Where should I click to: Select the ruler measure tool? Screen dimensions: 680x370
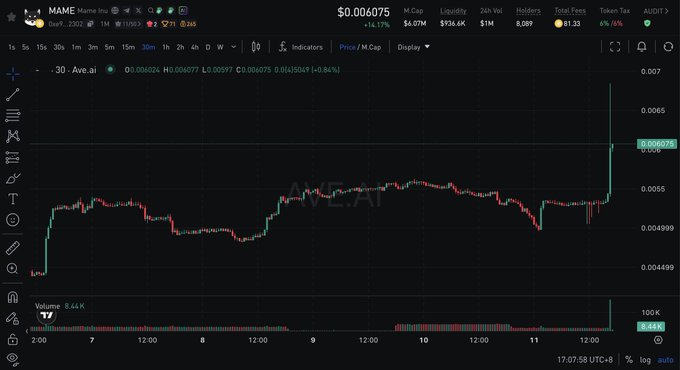click(13, 248)
